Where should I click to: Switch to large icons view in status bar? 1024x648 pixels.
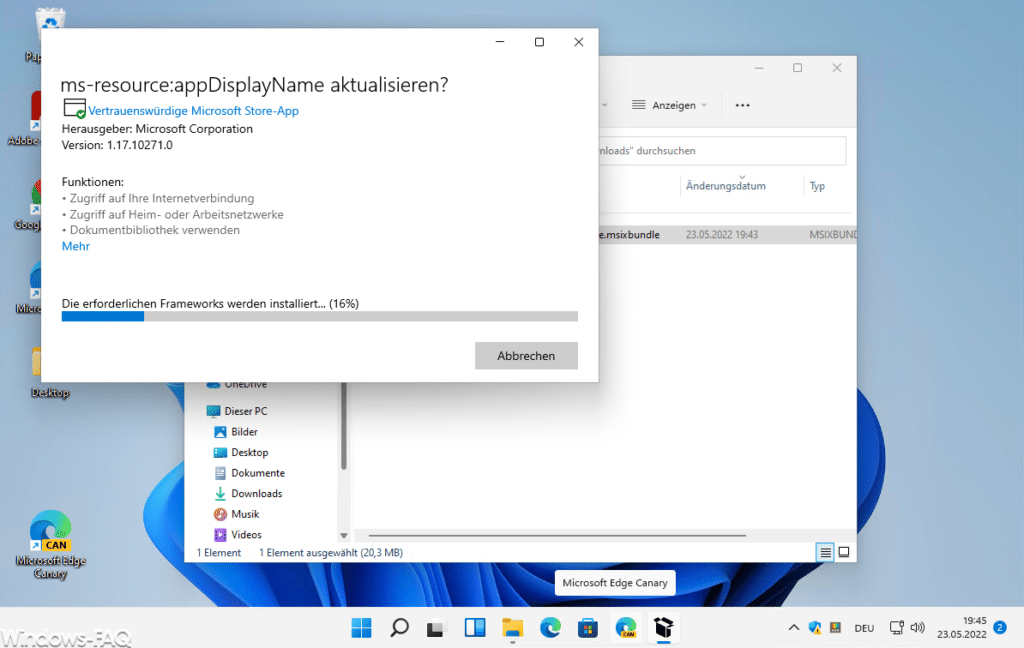point(844,553)
